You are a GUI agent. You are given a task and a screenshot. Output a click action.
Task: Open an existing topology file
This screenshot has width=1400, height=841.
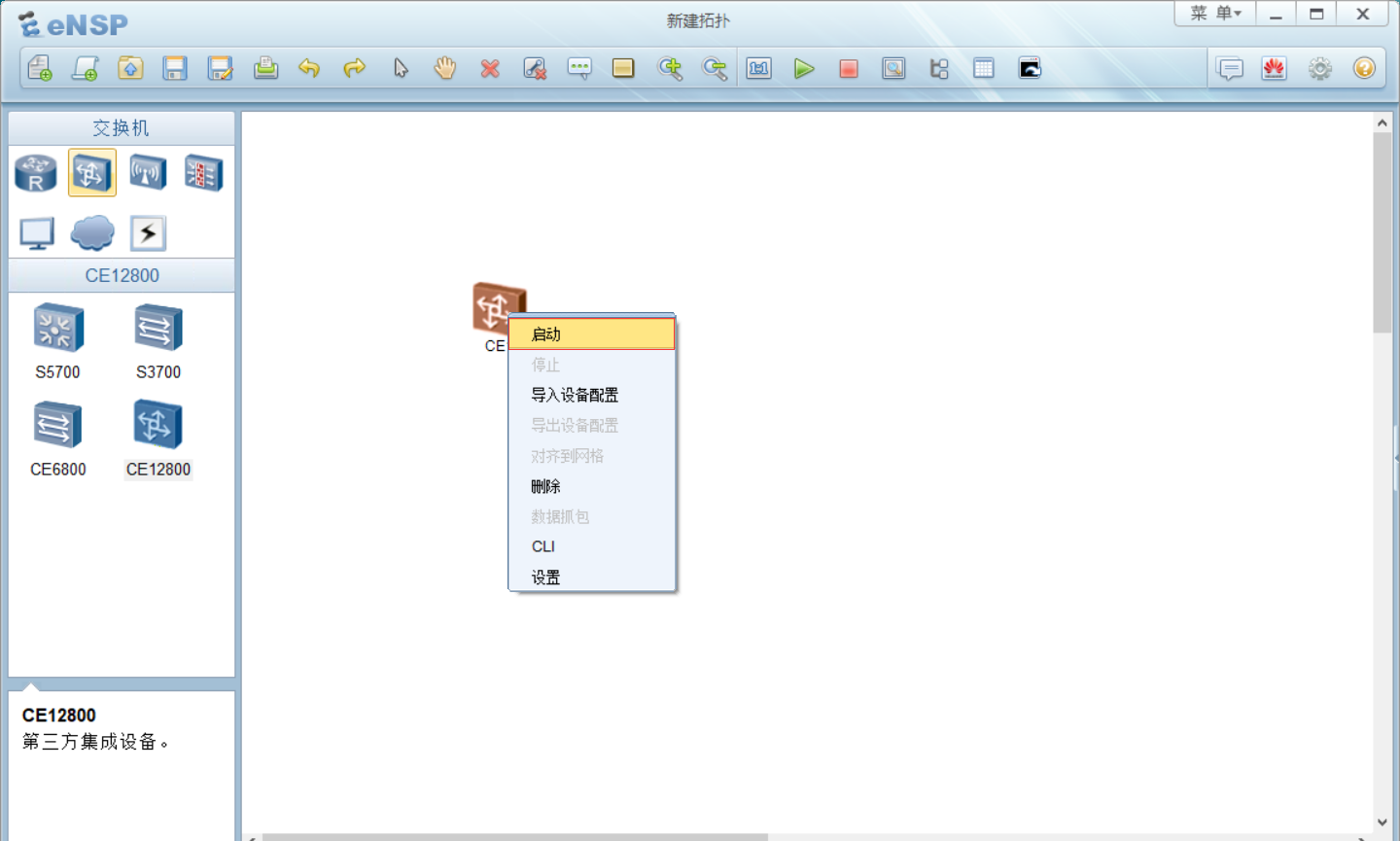[130, 68]
